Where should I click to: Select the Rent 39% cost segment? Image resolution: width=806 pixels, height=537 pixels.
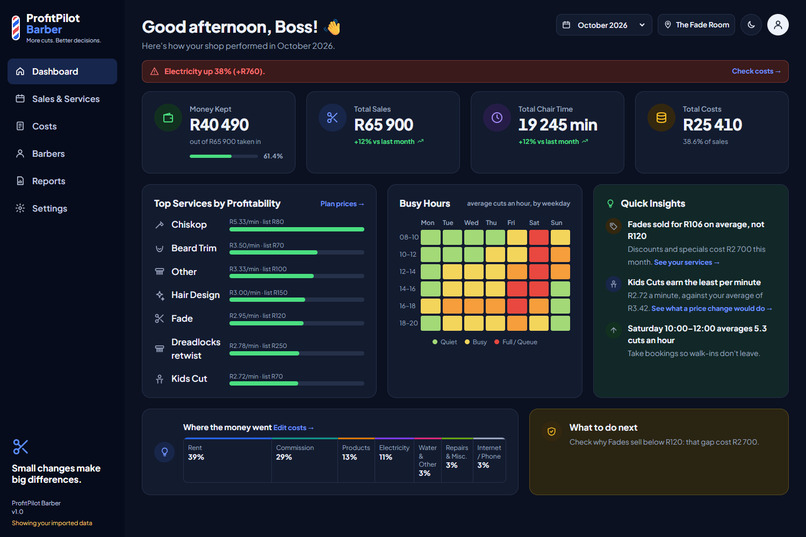[227, 460]
